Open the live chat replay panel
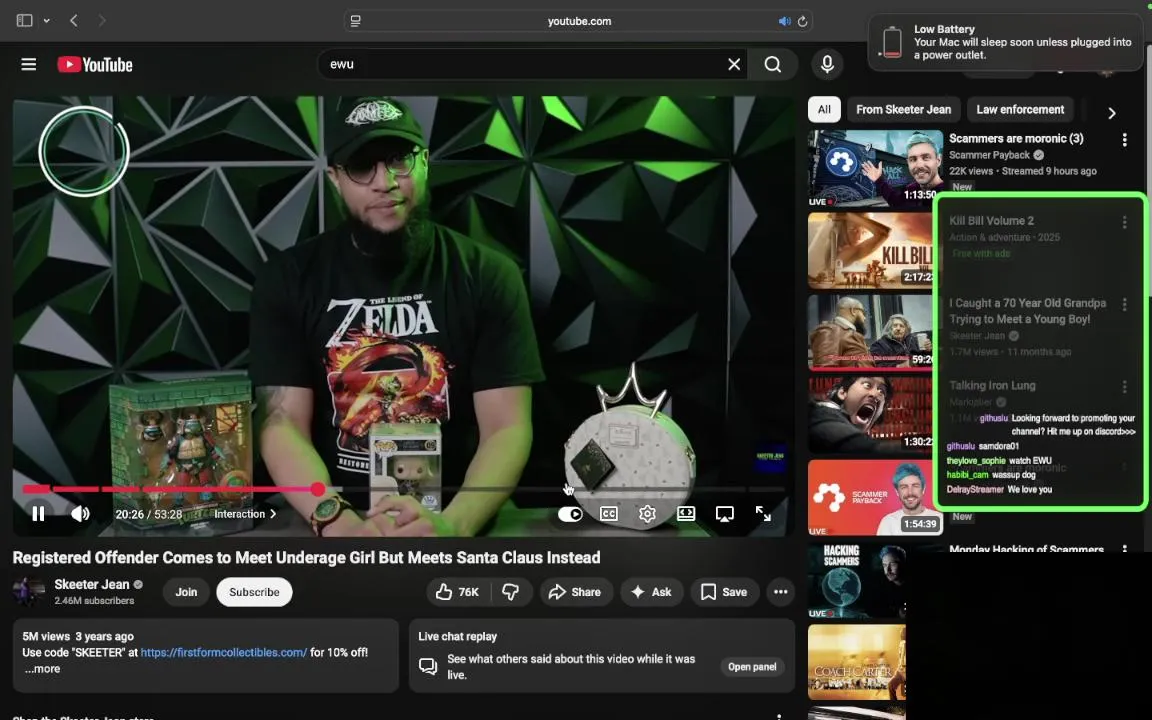Screen dimensions: 1152x720 coord(752,666)
